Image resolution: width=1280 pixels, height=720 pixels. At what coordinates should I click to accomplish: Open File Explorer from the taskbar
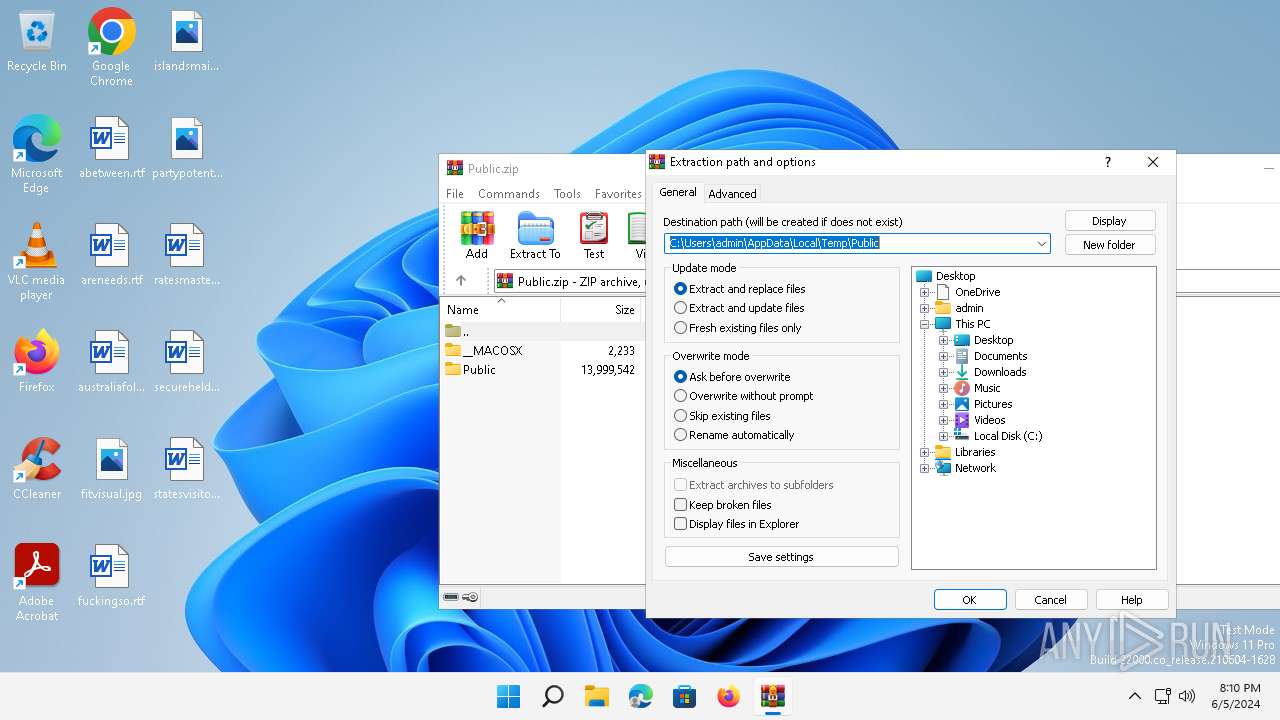(x=597, y=696)
